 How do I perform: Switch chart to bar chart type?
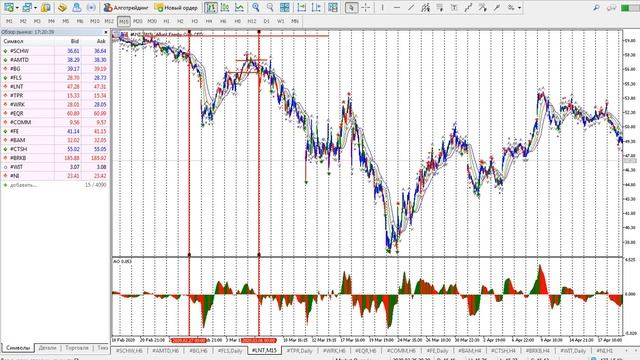pos(211,7)
